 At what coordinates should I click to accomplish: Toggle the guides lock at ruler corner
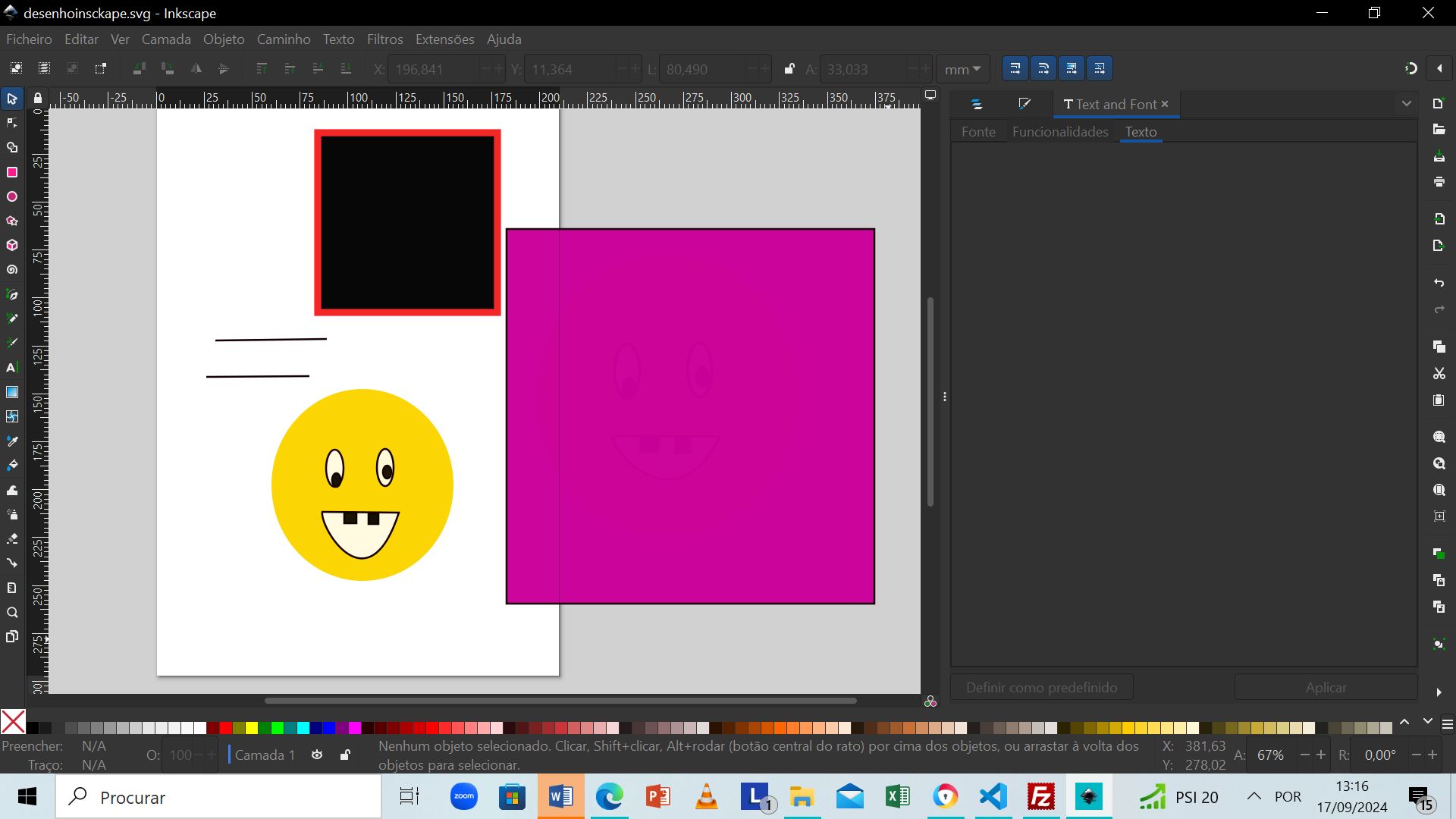click(37, 98)
